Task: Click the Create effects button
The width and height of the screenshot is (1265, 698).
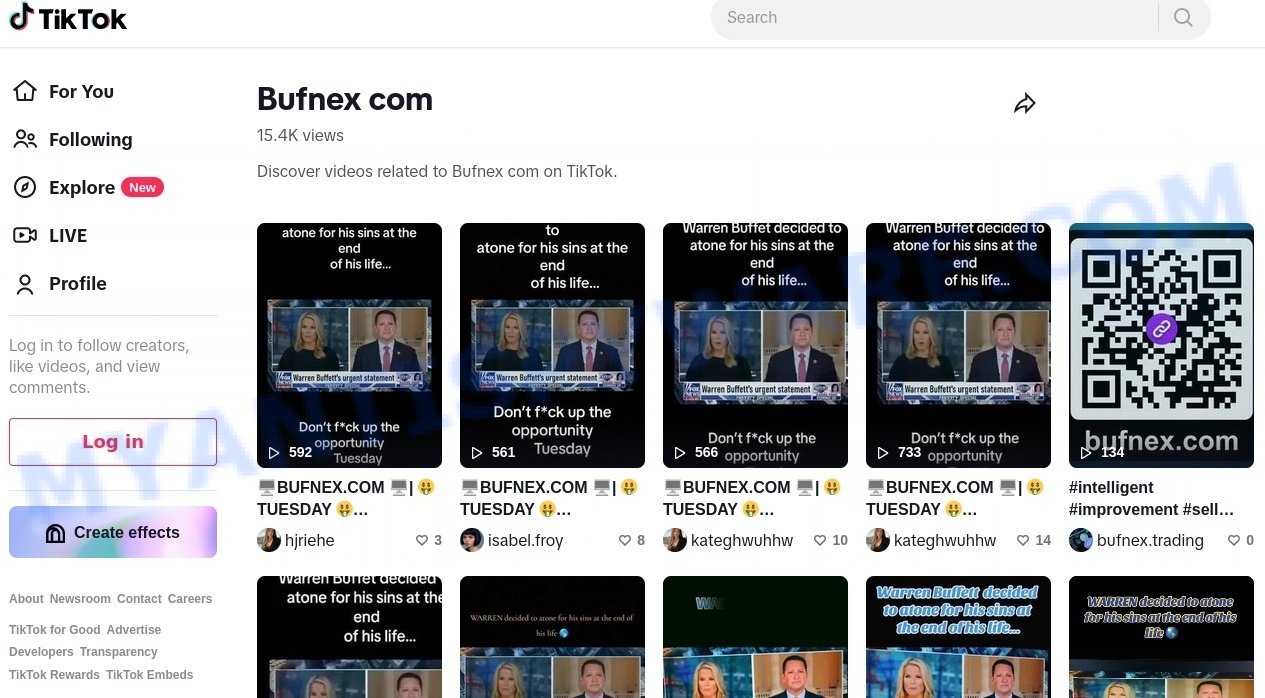Action: coord(113,532)
